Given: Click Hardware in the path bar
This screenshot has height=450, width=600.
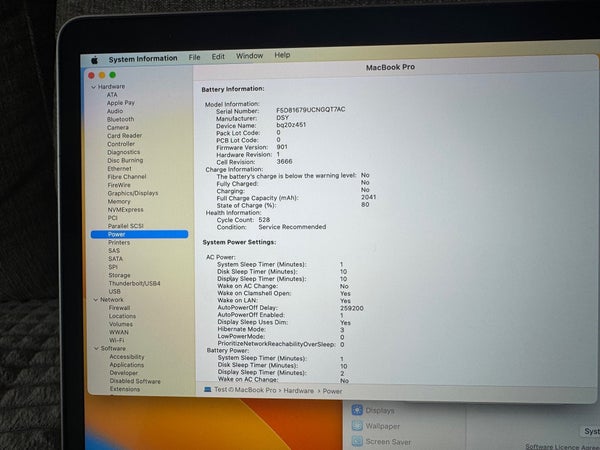Looking at the screenshot, I should tap(298, 391).
